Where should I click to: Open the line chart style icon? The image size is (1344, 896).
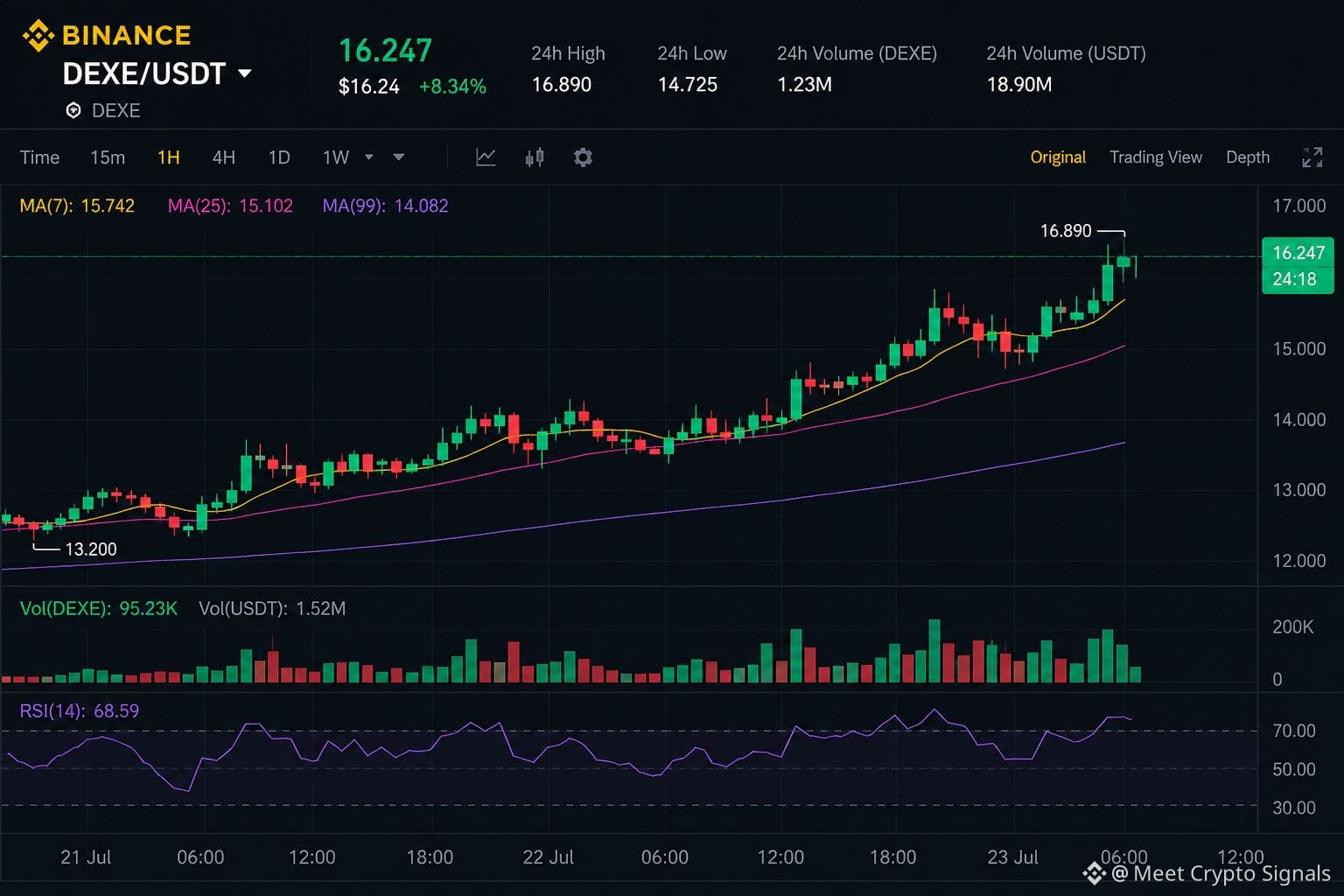[486, 157]
